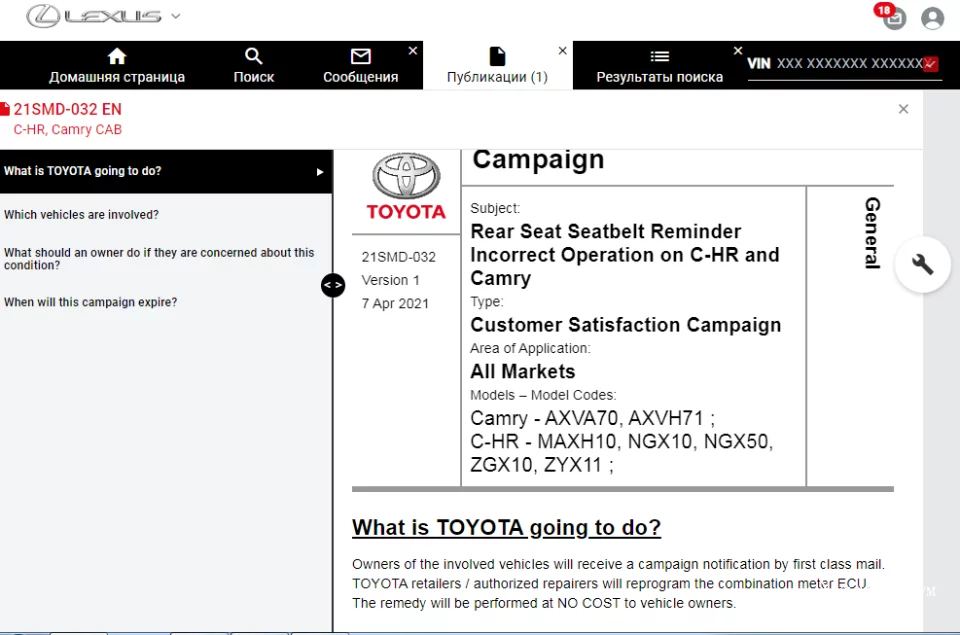The image size is (960, 635).
Task: Click the Lexus logo
Action: (x=94, y=16)
